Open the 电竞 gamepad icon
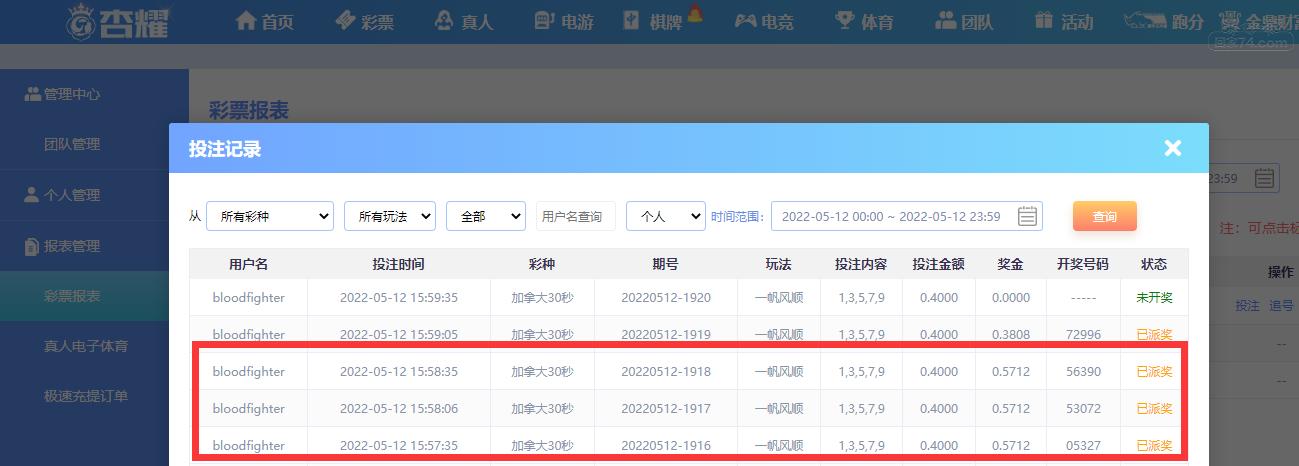1299x466 pixels. [x=746, y=21]
